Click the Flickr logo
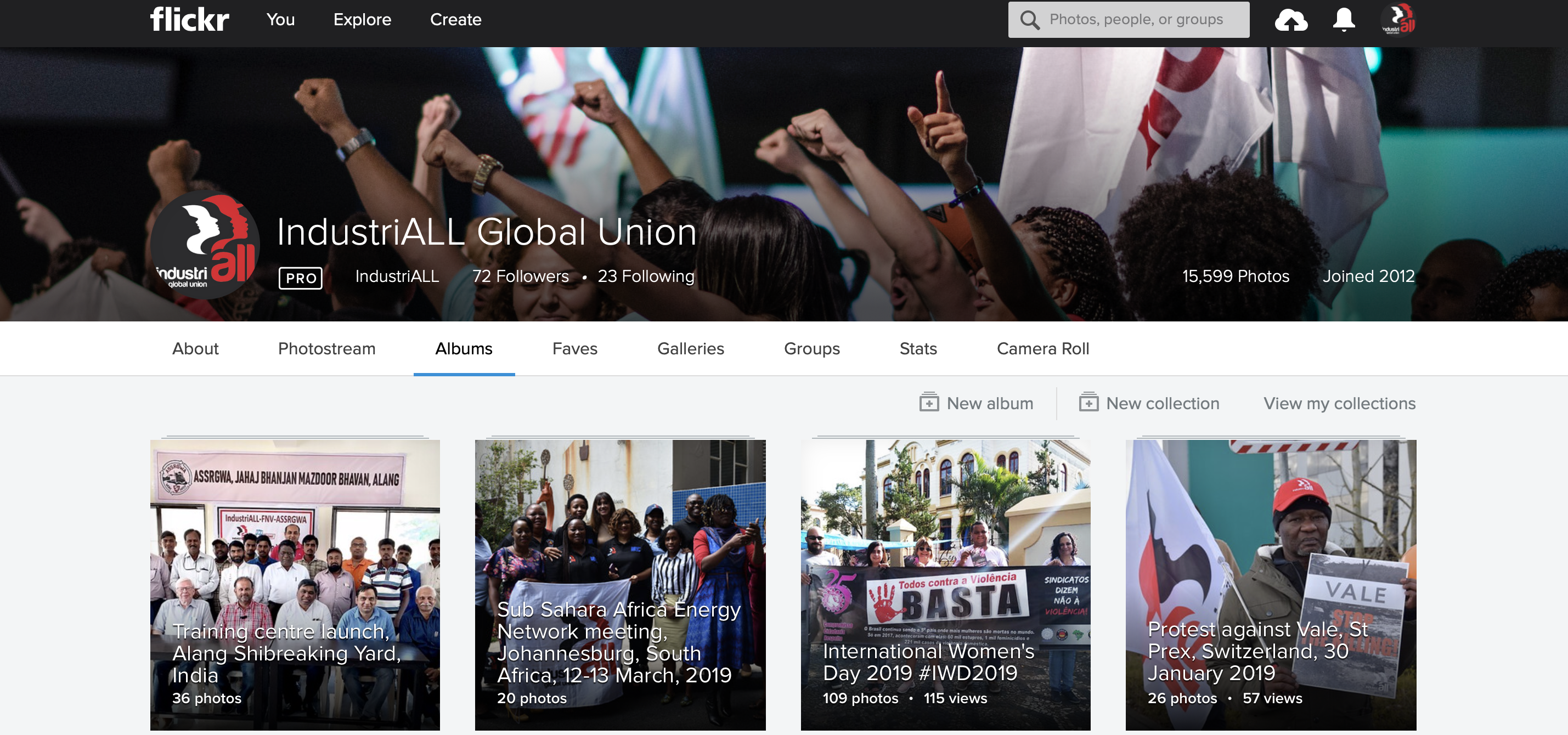The image size is (1568, 735). (x=189, y=19)
